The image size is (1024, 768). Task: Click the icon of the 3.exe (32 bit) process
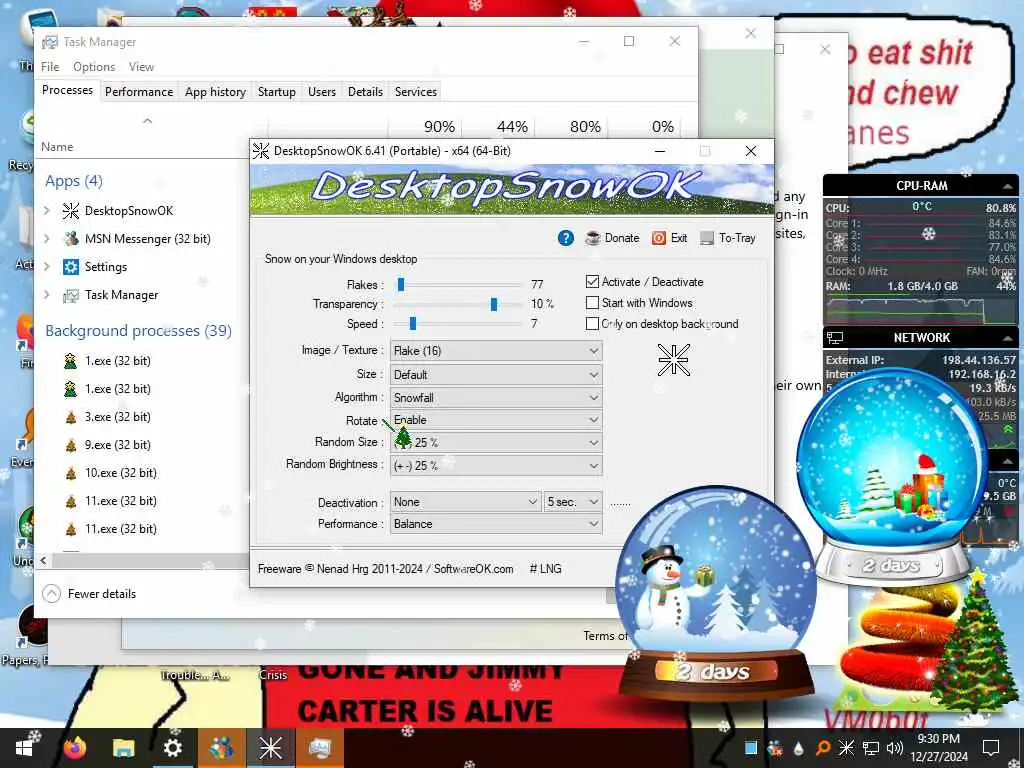pos(71,417)
